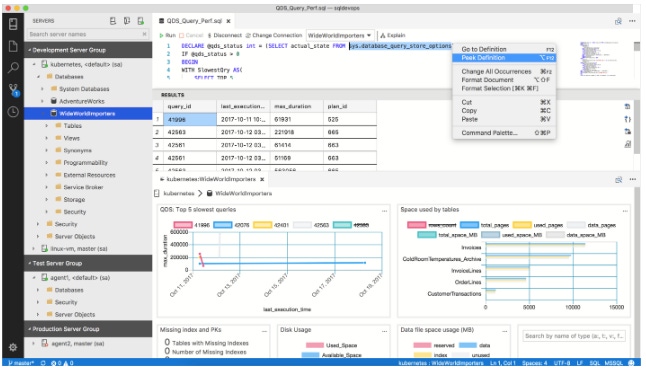Switch to the QDS_Query_Perf.sql tab

194,21
